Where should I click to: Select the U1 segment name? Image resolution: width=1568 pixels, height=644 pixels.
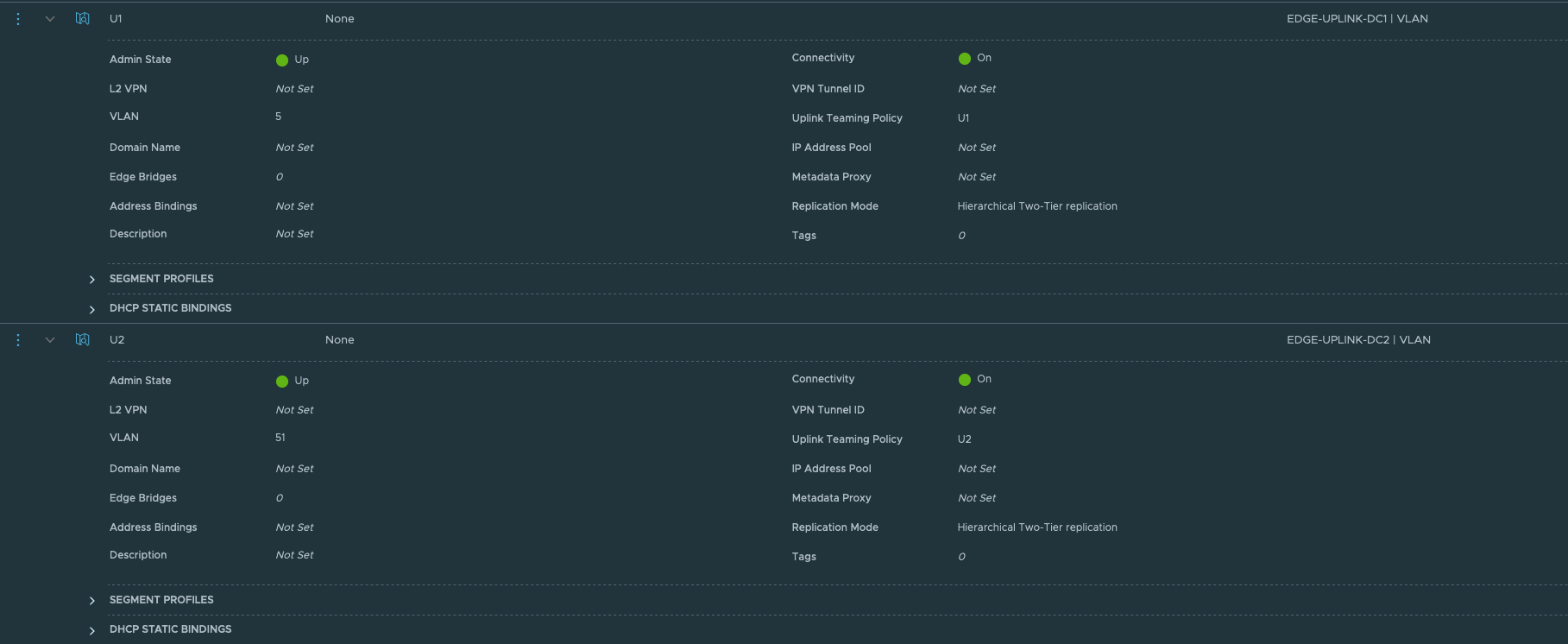[116, 19]
